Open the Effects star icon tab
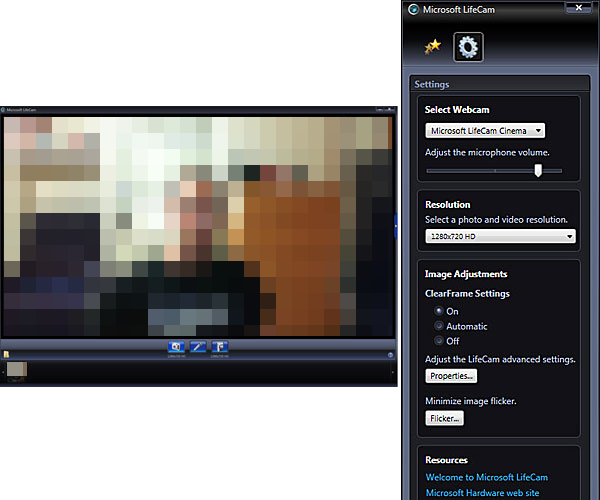Viewport: 600px width, 500px height. tap(433, 47)
